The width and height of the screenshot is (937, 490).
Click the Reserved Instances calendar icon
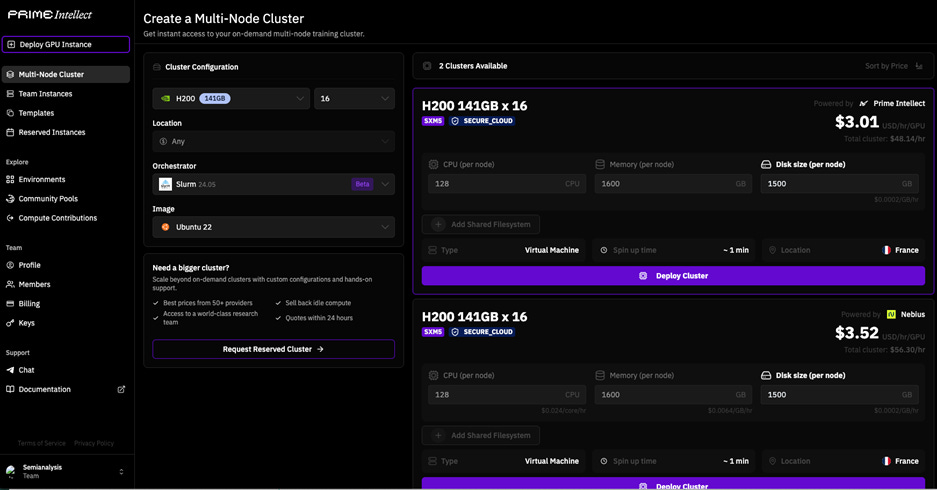coord(10,132)
